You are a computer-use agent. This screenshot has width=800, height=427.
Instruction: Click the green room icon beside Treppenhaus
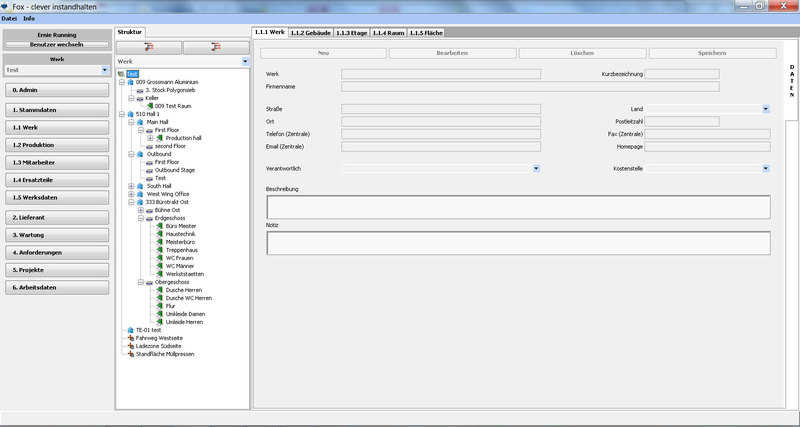click(159, 250)
